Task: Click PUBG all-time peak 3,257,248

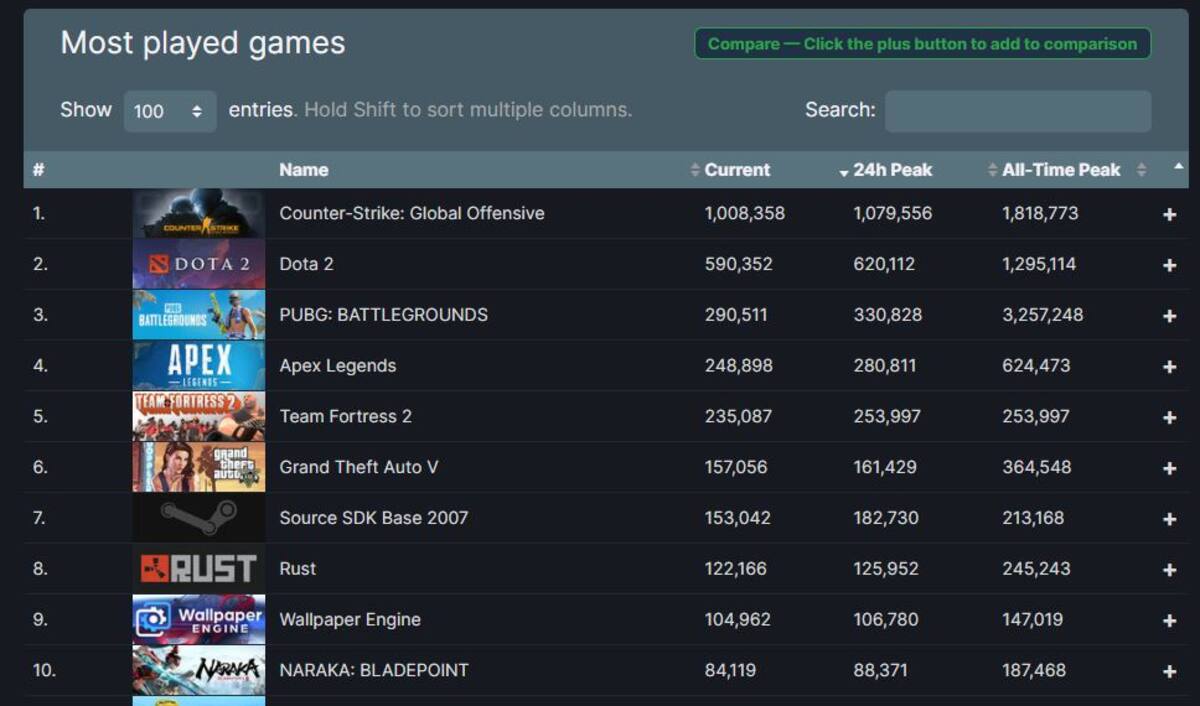Action: tap(1043, 315)
